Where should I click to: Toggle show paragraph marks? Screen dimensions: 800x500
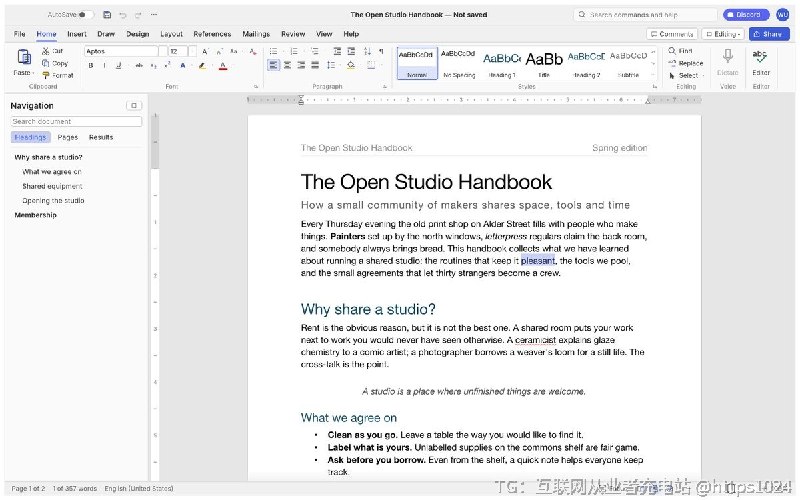[382, 52]
